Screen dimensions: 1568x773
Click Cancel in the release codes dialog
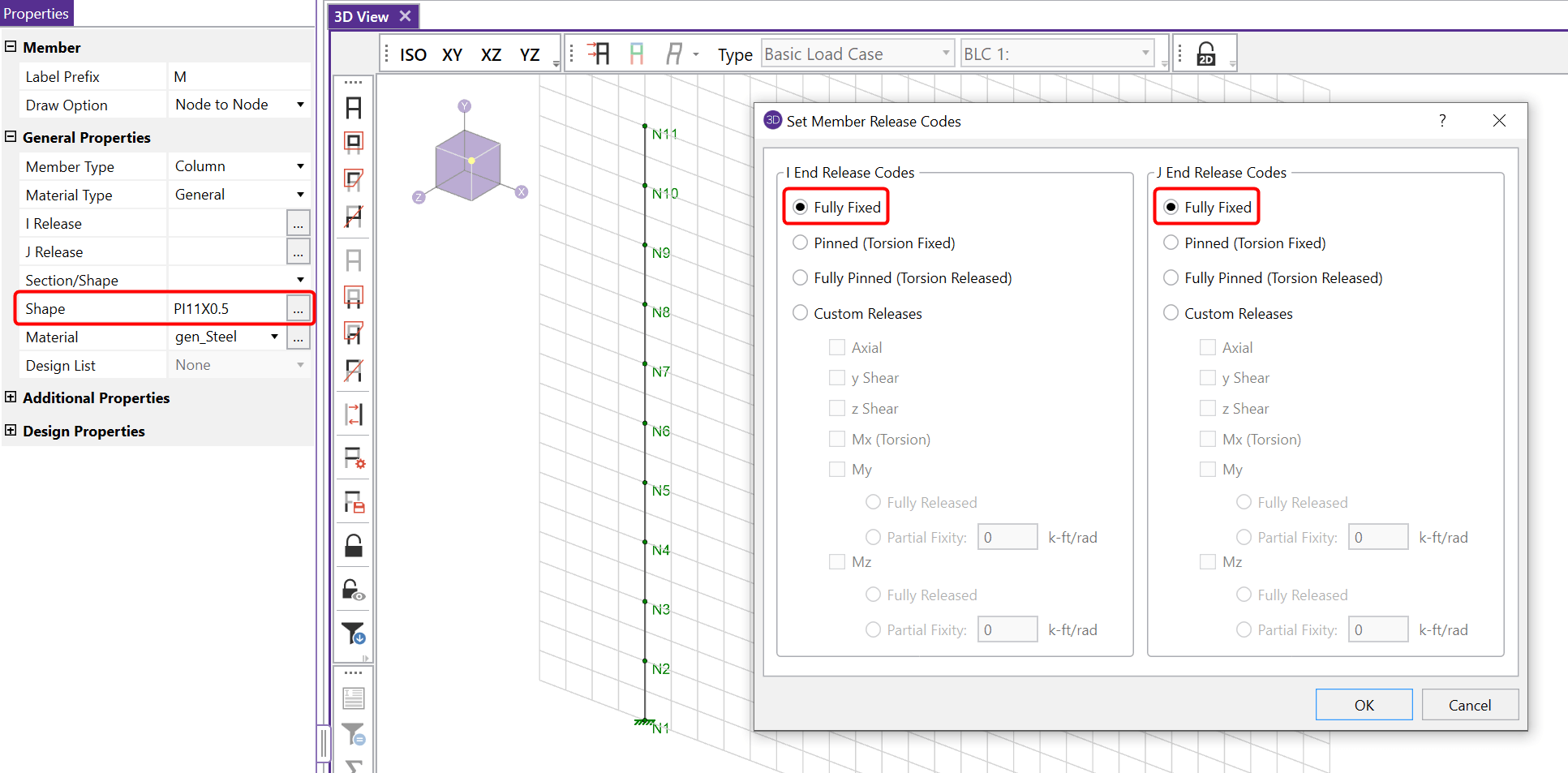pos(1469,705)
